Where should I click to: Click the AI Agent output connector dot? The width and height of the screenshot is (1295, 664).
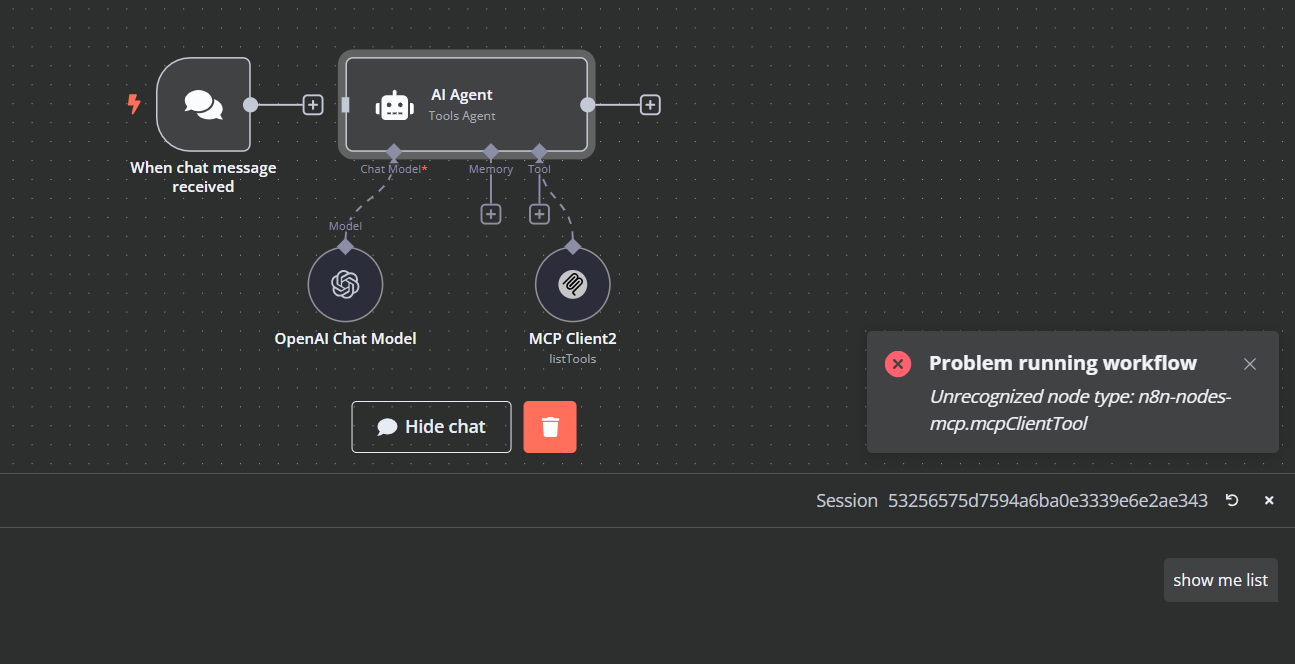588,104
